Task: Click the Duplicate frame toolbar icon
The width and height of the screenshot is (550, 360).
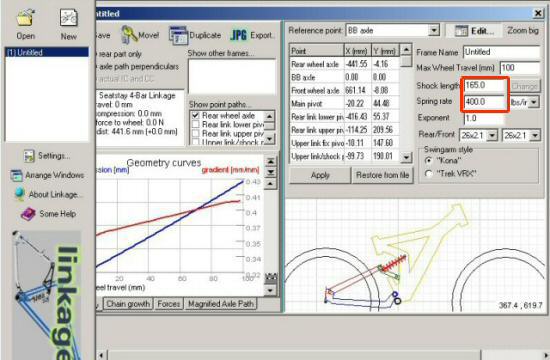Action: pos(178,35)
